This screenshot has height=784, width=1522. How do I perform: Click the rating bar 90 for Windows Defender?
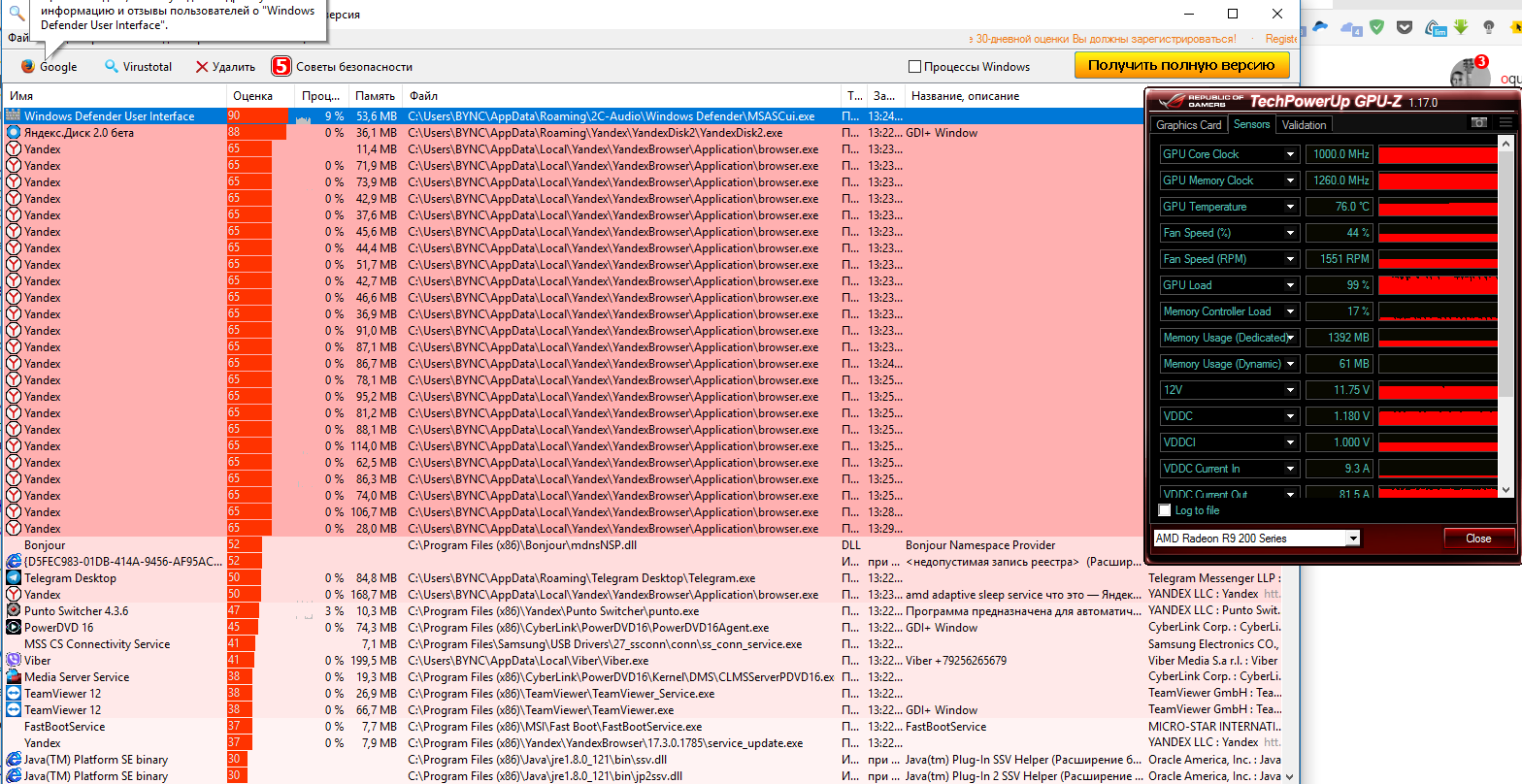[257, 116]
